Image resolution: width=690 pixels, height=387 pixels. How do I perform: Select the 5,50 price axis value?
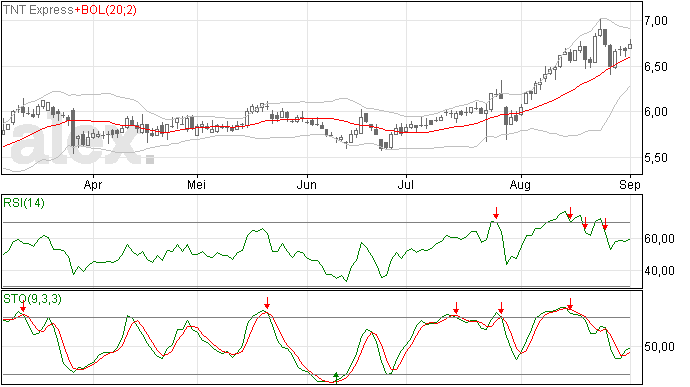click(x=656, y=158)
